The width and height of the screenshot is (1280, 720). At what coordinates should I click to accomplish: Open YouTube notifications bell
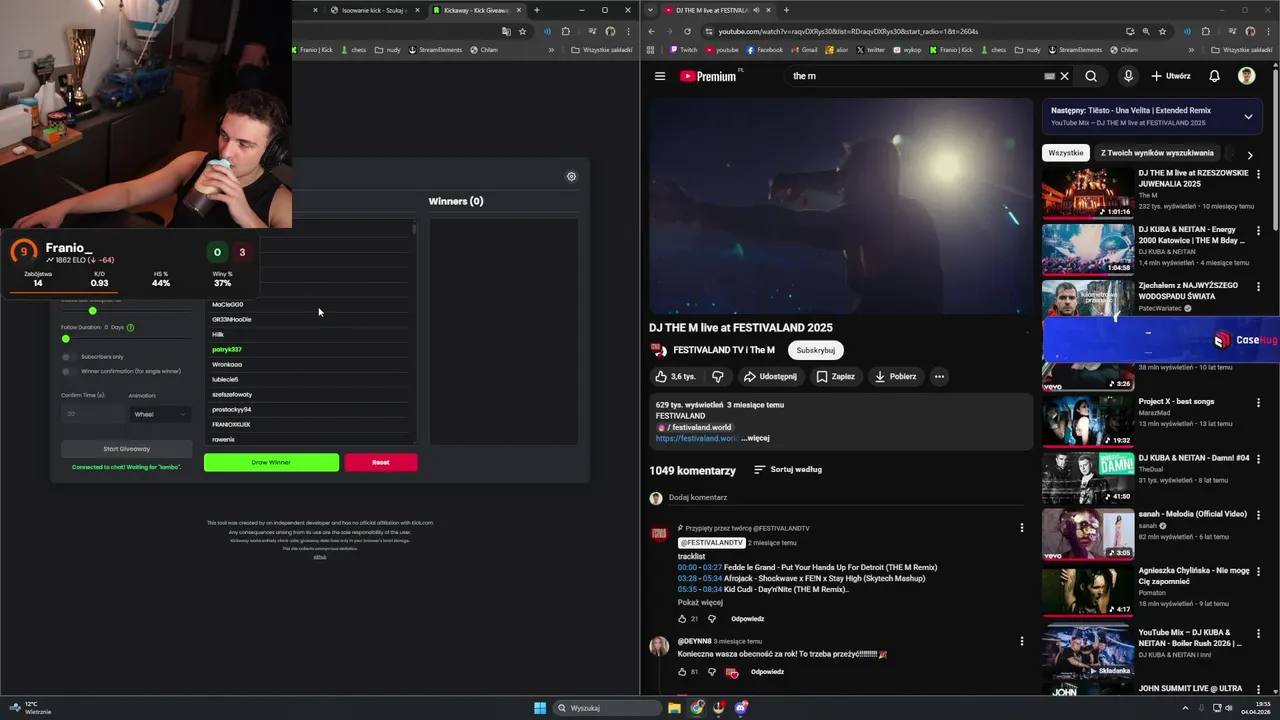[1214, 76]
